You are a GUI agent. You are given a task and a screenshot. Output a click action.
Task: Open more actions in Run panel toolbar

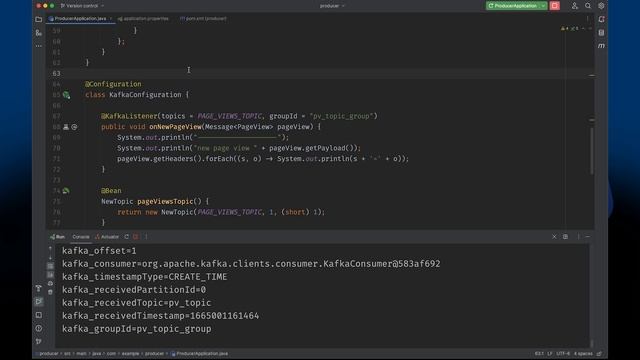146,237
